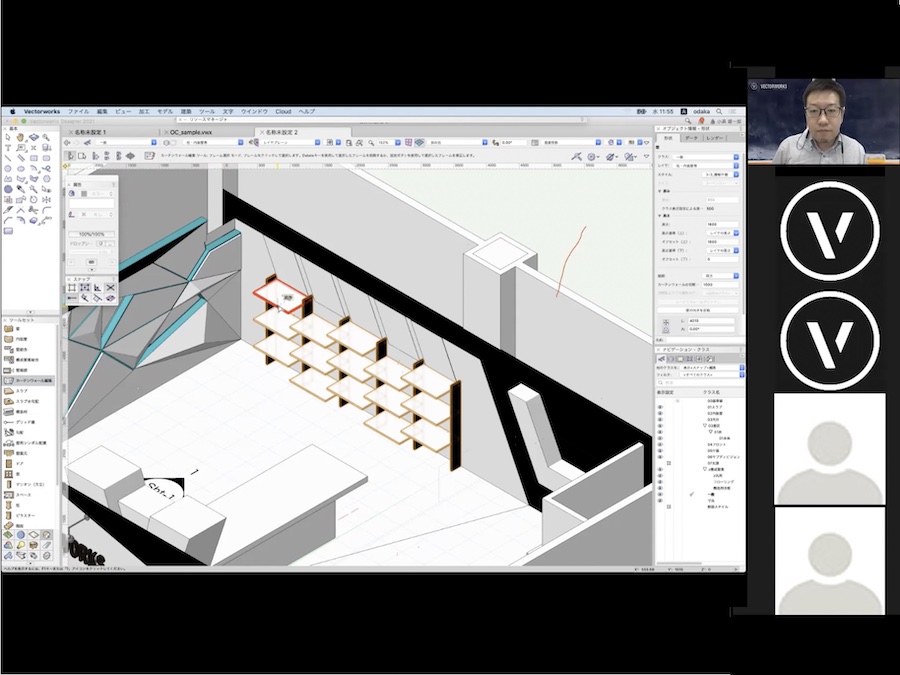Collapse the 高さ section triangle
The height and width of the screenshot is (675, 900).
tap(660, 216)
